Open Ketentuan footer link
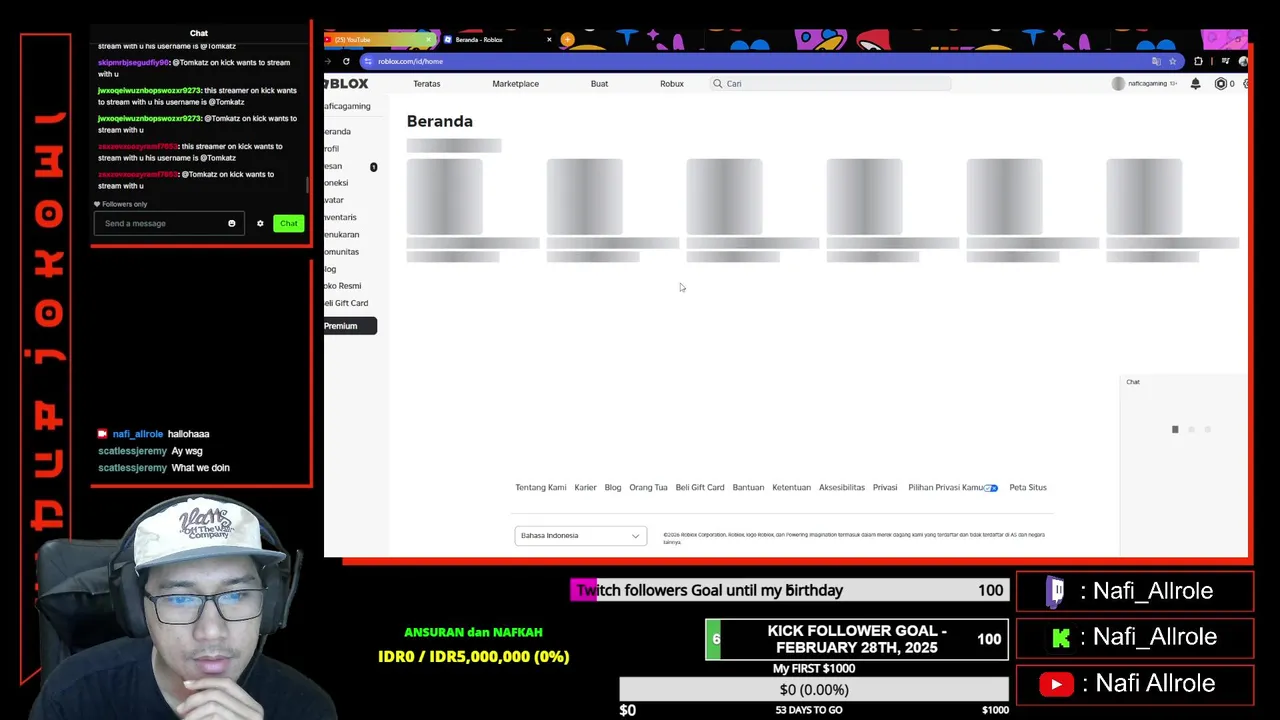 [x=791, y=488]
